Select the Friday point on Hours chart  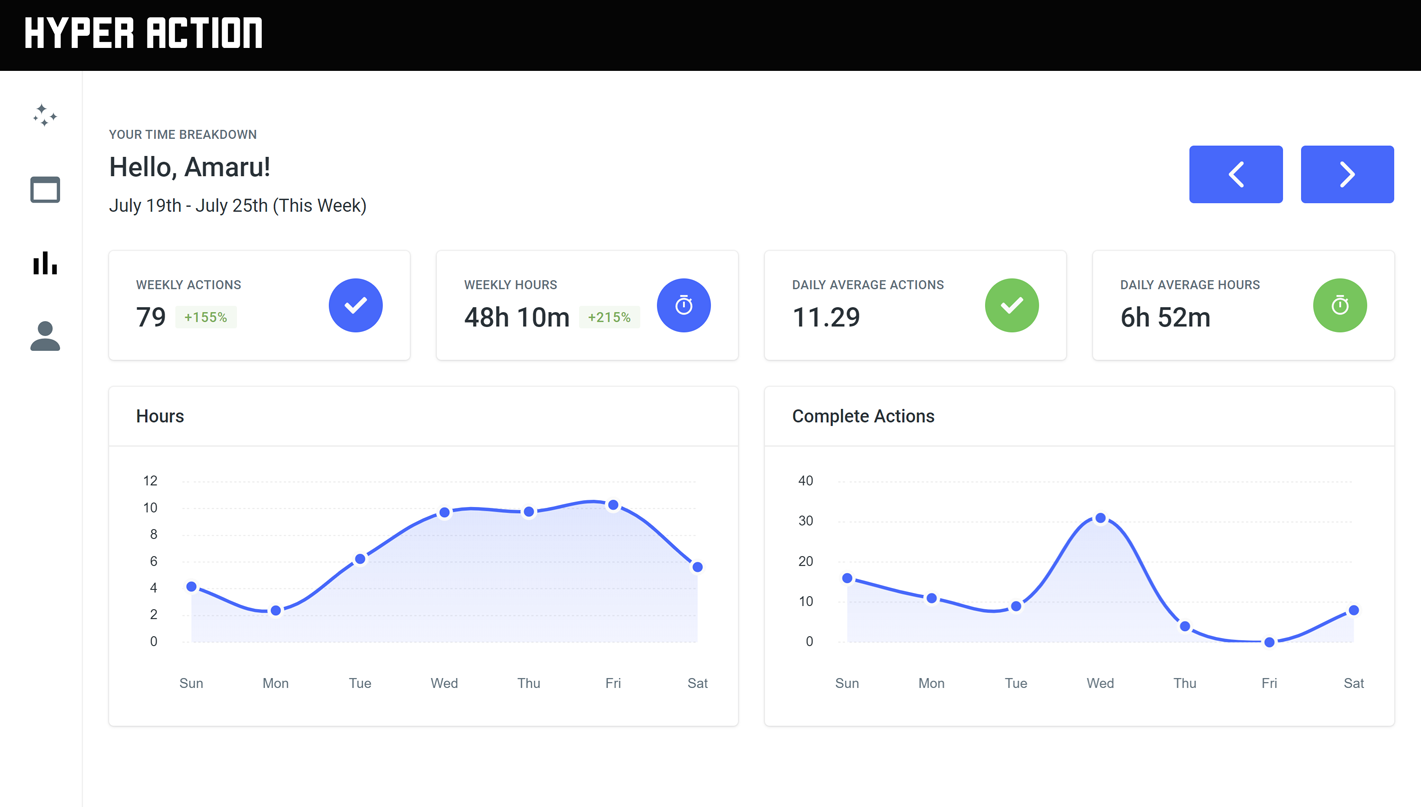(x=613, y=505)
